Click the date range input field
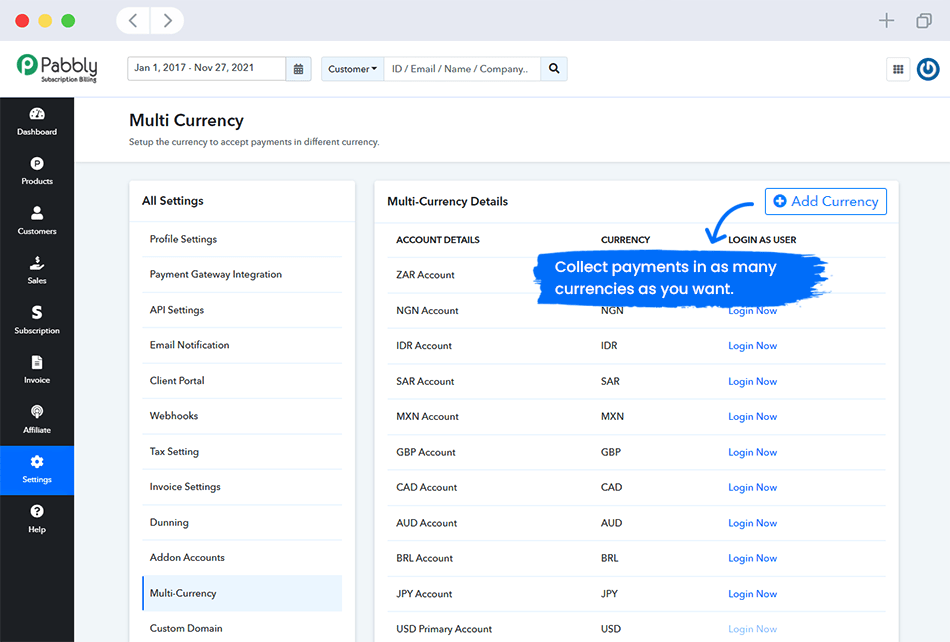Viewport: 950px width, 642px height. [207, 69]
